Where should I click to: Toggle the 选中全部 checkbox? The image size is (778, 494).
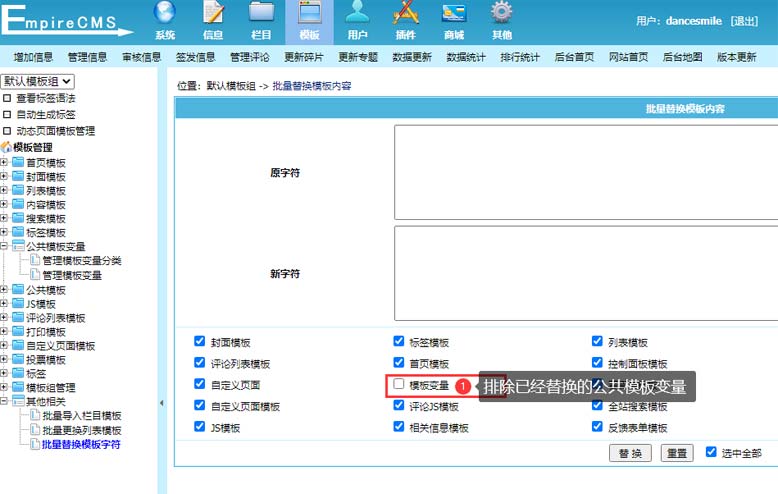pyautogui.click(x=711, y=452)
